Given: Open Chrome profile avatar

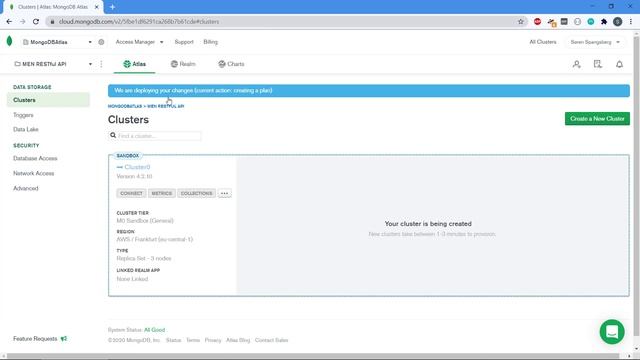Looking at the screenshot, I should click(x=617, y=22).
